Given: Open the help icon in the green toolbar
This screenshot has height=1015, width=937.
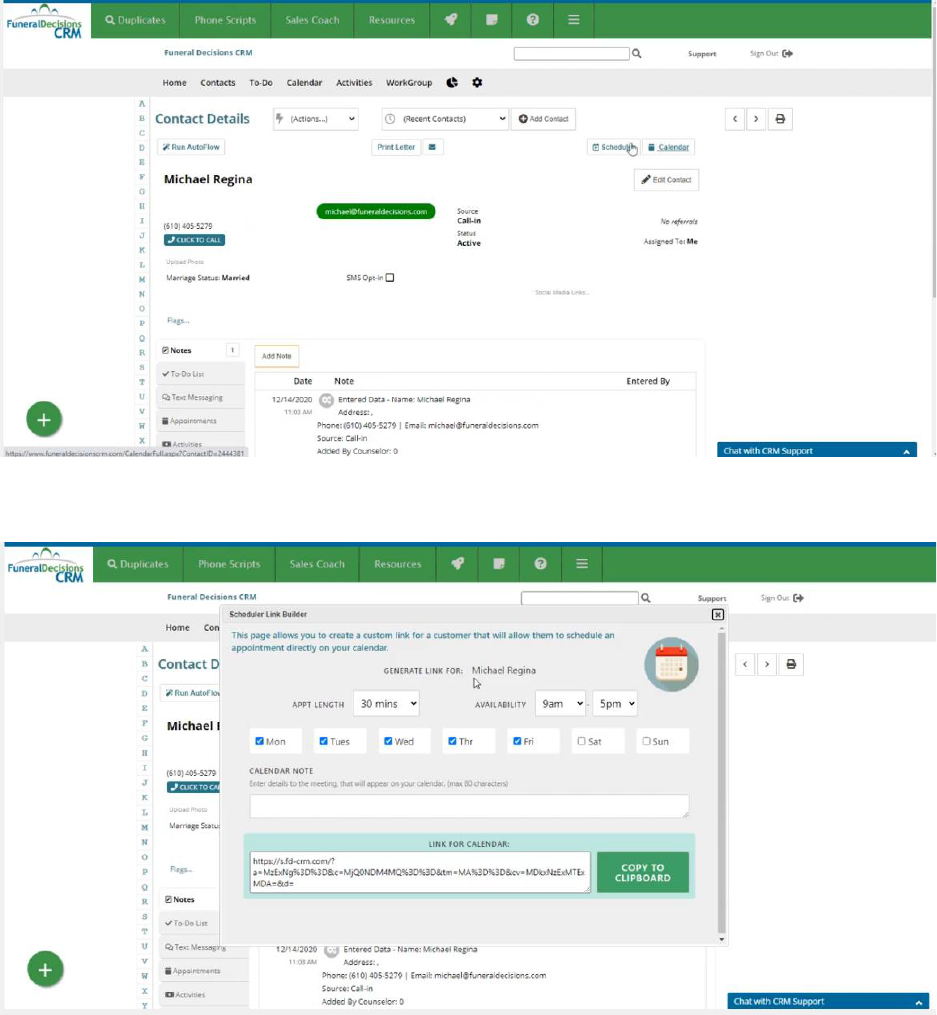Looking at the screenshot, I should coord(532,19).
